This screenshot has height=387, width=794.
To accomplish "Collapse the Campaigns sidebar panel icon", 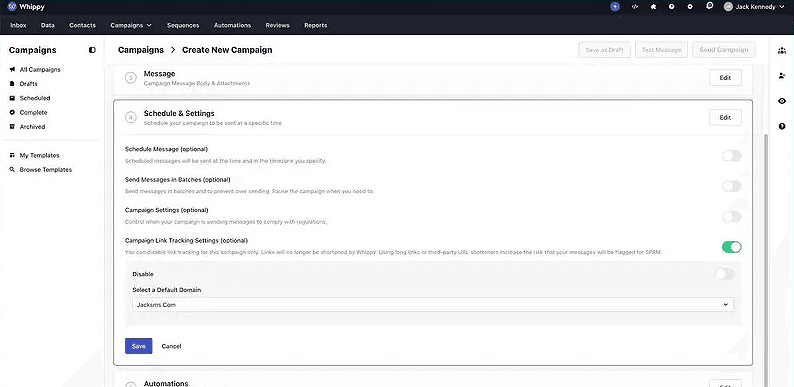I will 92,50.
